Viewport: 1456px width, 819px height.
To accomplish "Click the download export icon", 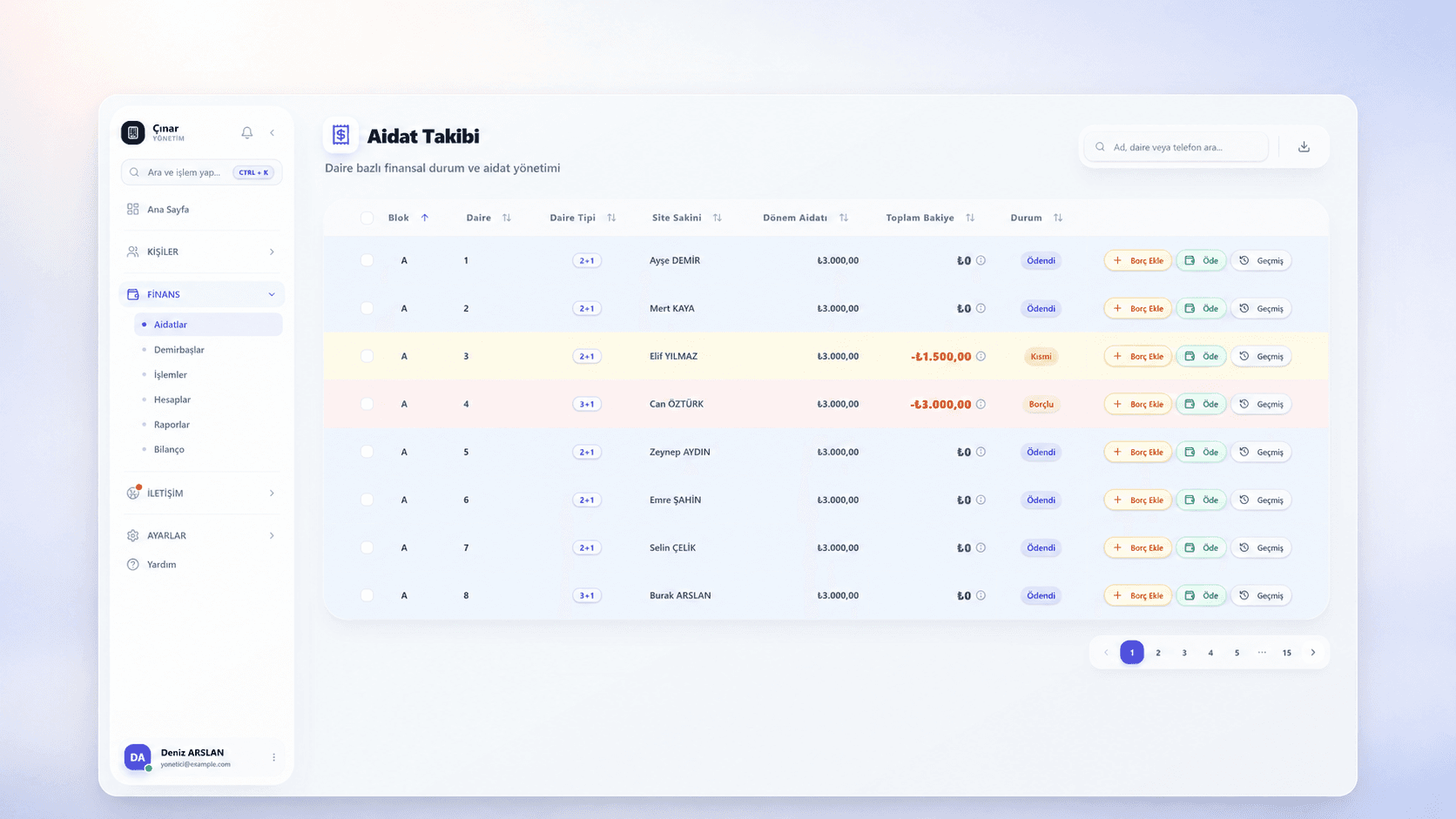I will pos(1304,147).
